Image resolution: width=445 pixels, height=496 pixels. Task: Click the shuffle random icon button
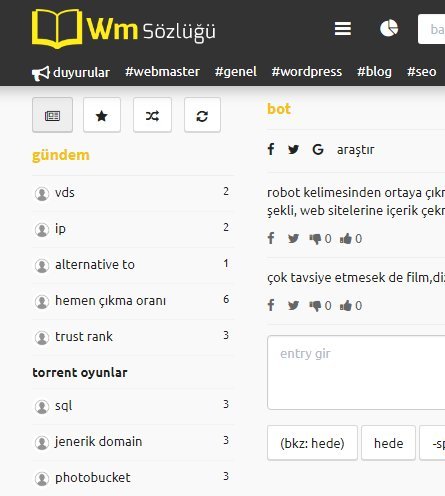152,115
